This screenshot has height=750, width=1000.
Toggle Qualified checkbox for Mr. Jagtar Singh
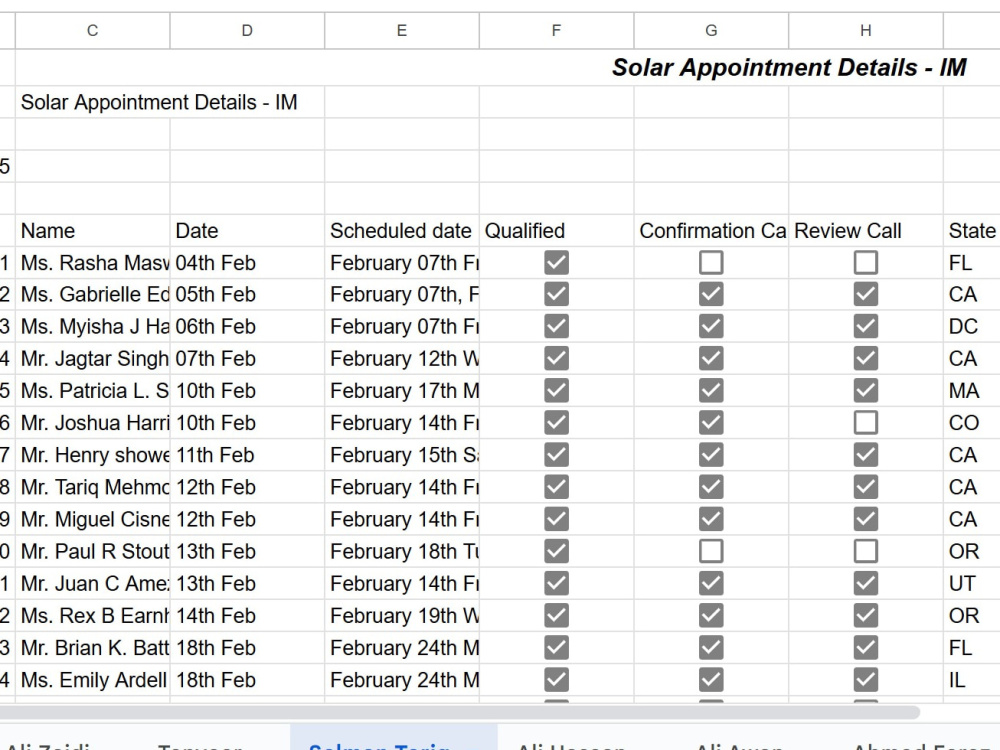(556, 358)
